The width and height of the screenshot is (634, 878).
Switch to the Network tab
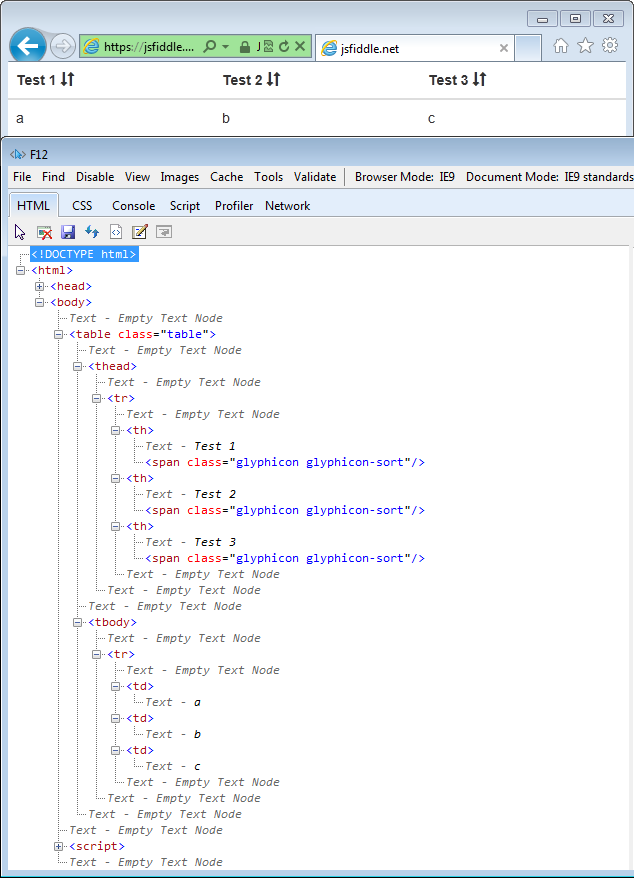tap(288, 206)
